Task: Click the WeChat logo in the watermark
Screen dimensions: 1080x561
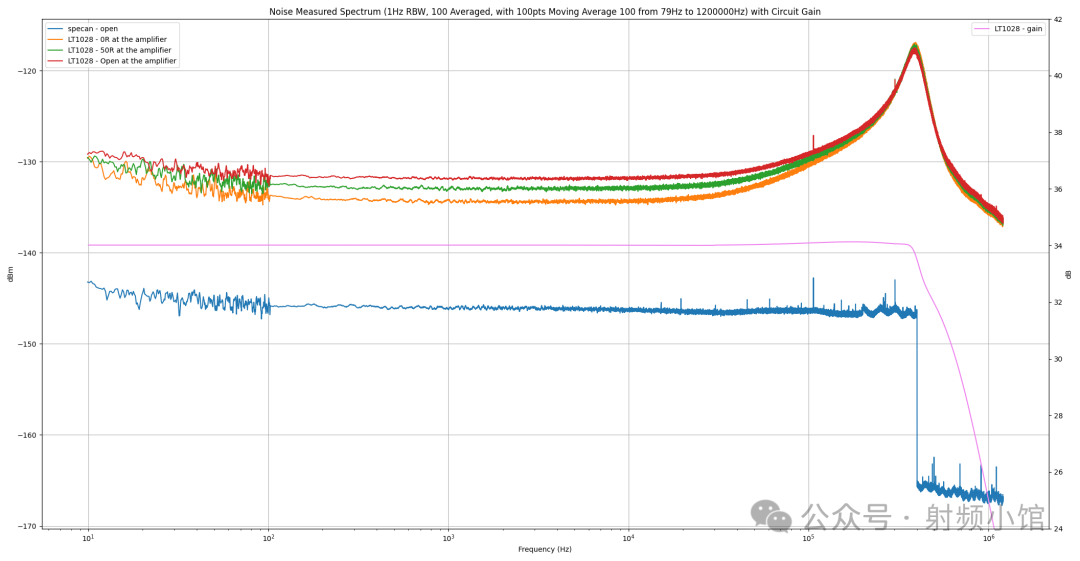Action: point(771,516)
